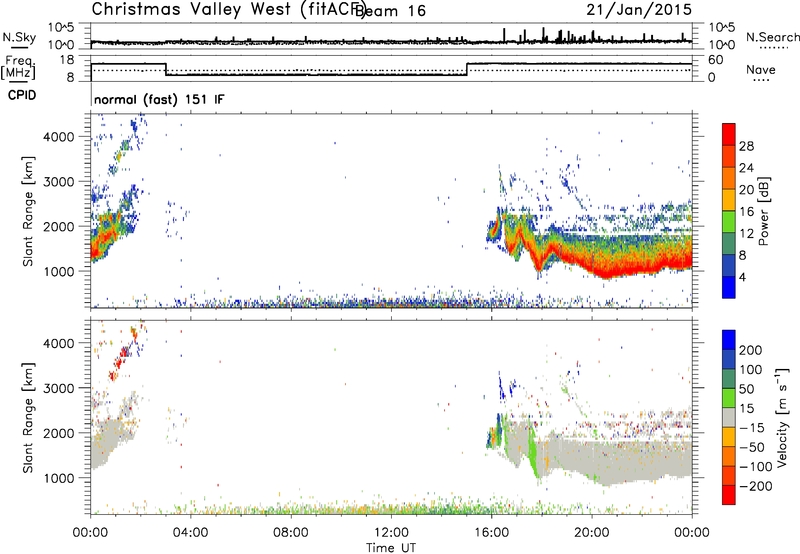Screen dimensions: 800x554
Task: Click the '18' frequency axis label
Action: (x=67, y=60)
